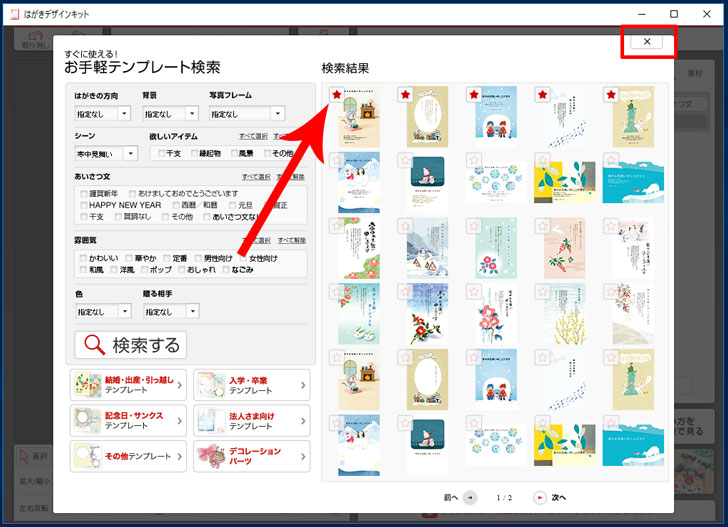The image size is (728, 527).
Task: Click the 検索する search button
Action: (x=131, y=345)
